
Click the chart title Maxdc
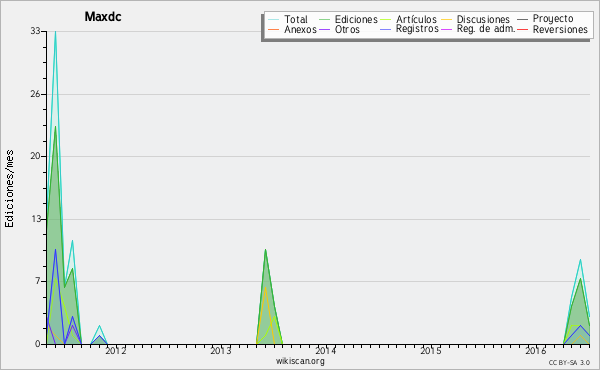pos(103,17)
